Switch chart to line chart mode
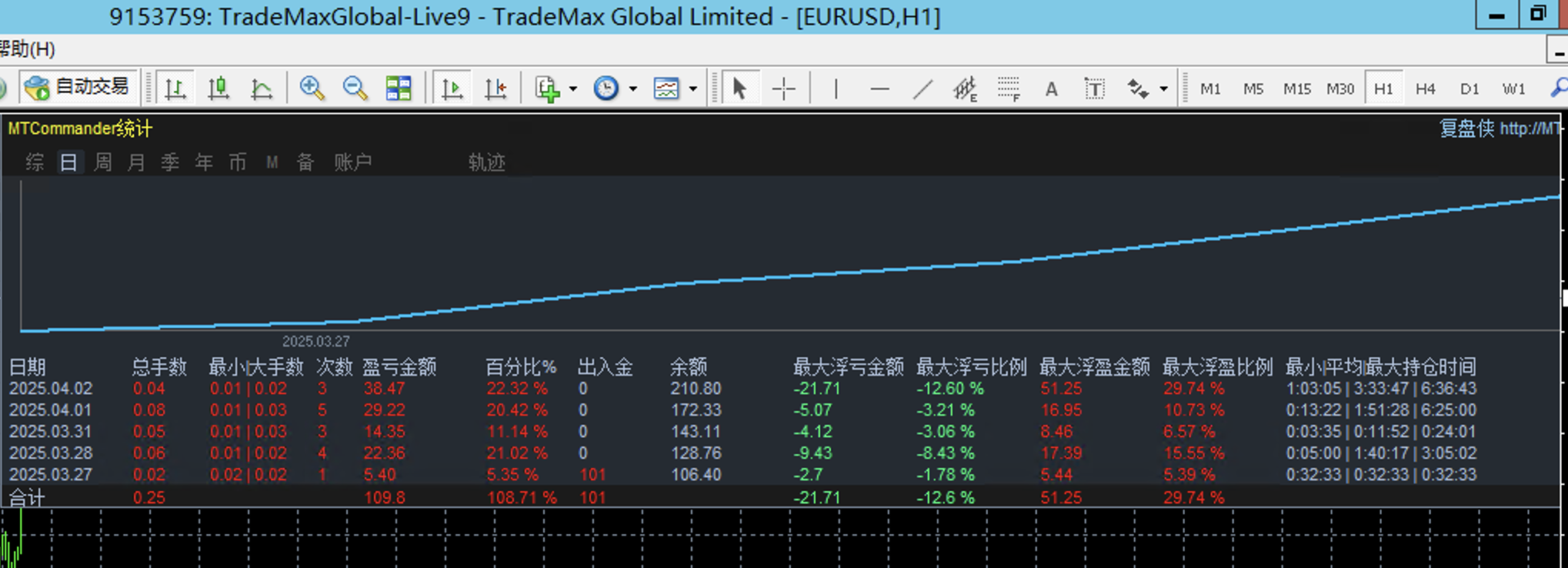 (262, 89)
